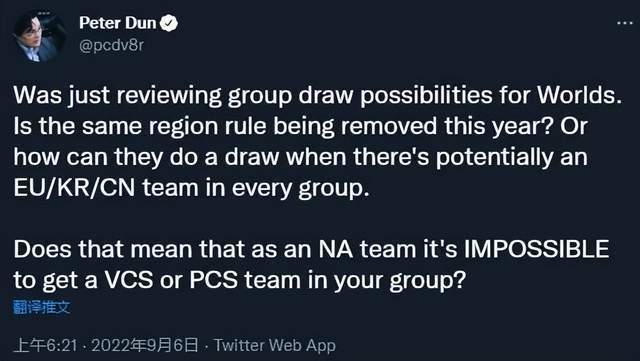Open the Twitter Web App source link
This screenshot has height=361, width=640.
click(275, 345)
